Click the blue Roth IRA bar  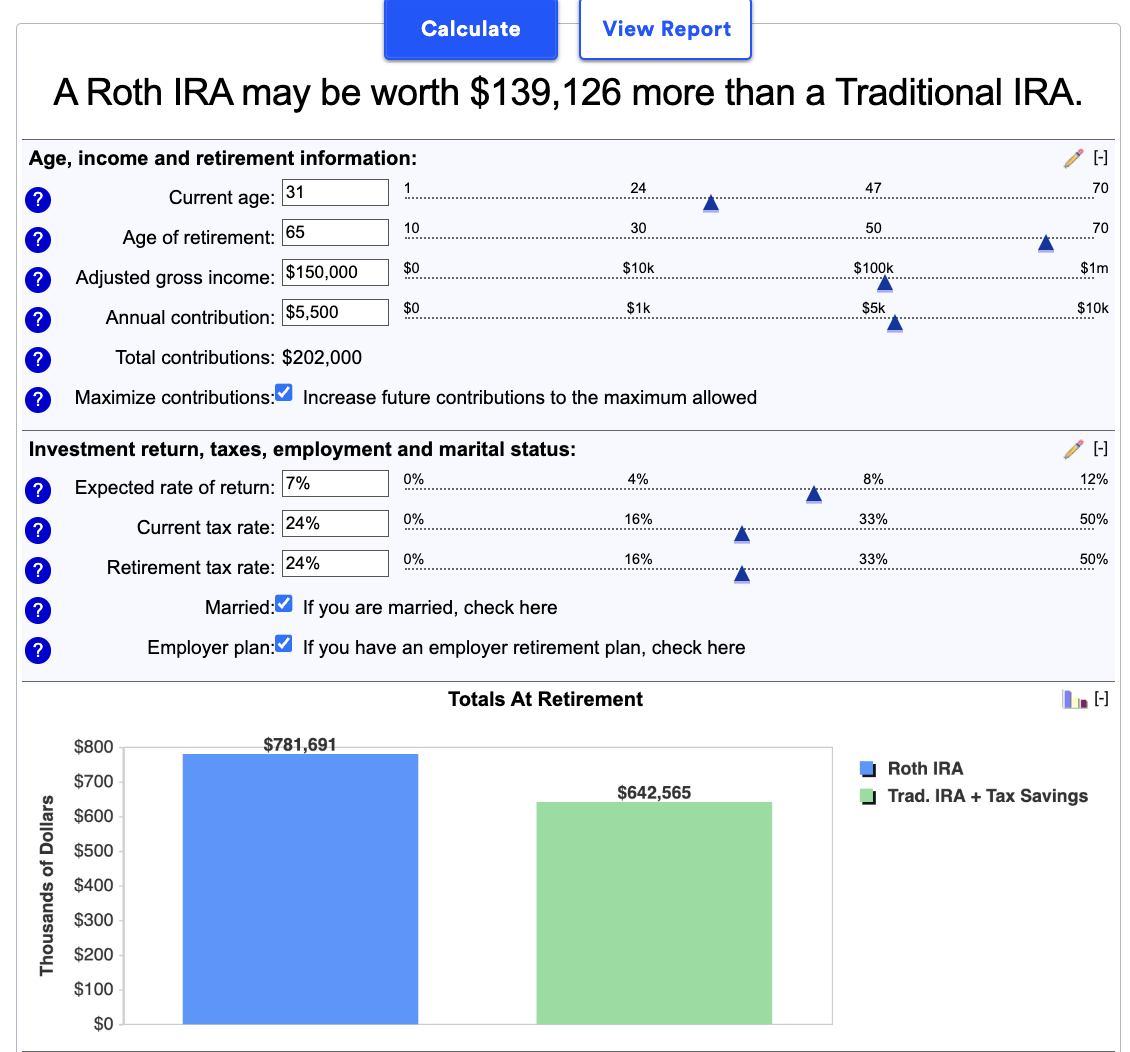301,888
